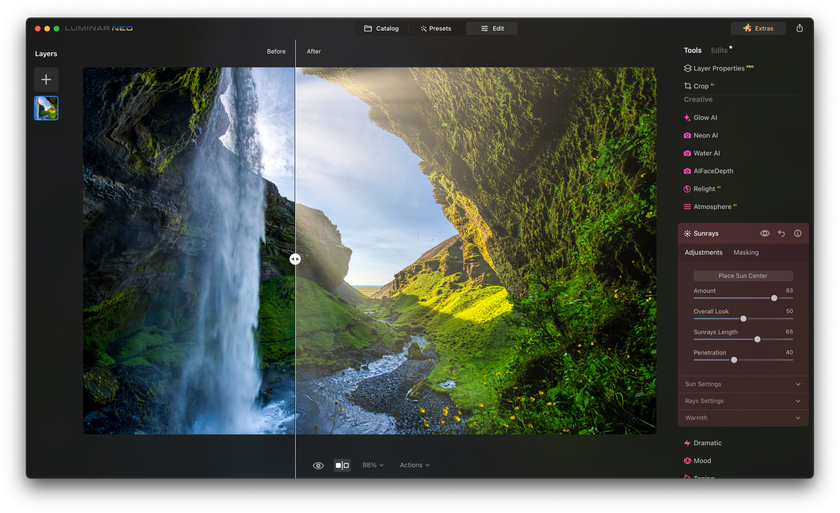Image resolution: width=840 pixels, height=513 pixels.
Task: Switch to the Catalog tab
Action: (x=381, y=28)
